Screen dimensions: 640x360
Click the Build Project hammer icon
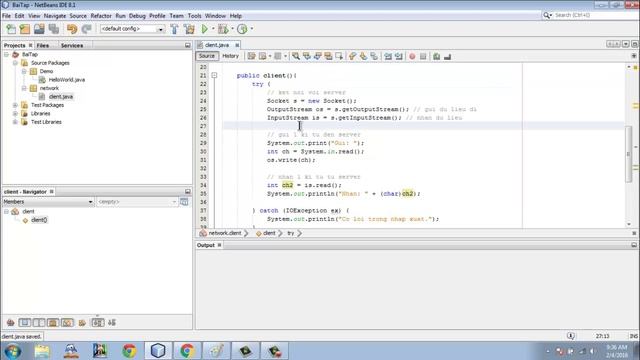tap(174, 29)
